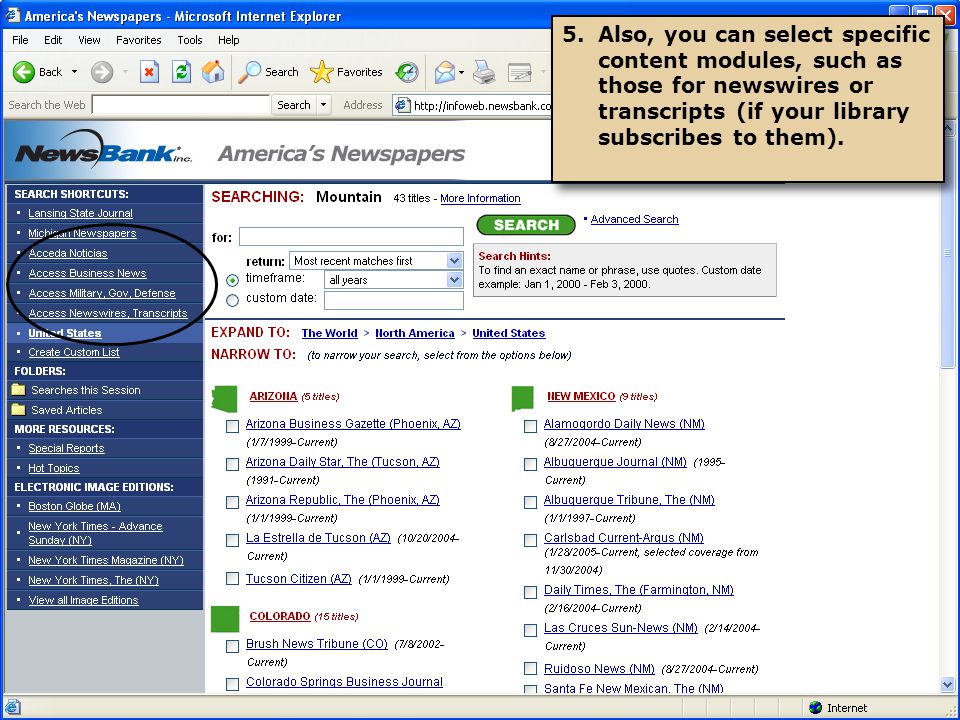Image resolution: width=960 pixels, height=720 pixels.
Task: Click the History clock icon
Action: click(x=407, y=72)
